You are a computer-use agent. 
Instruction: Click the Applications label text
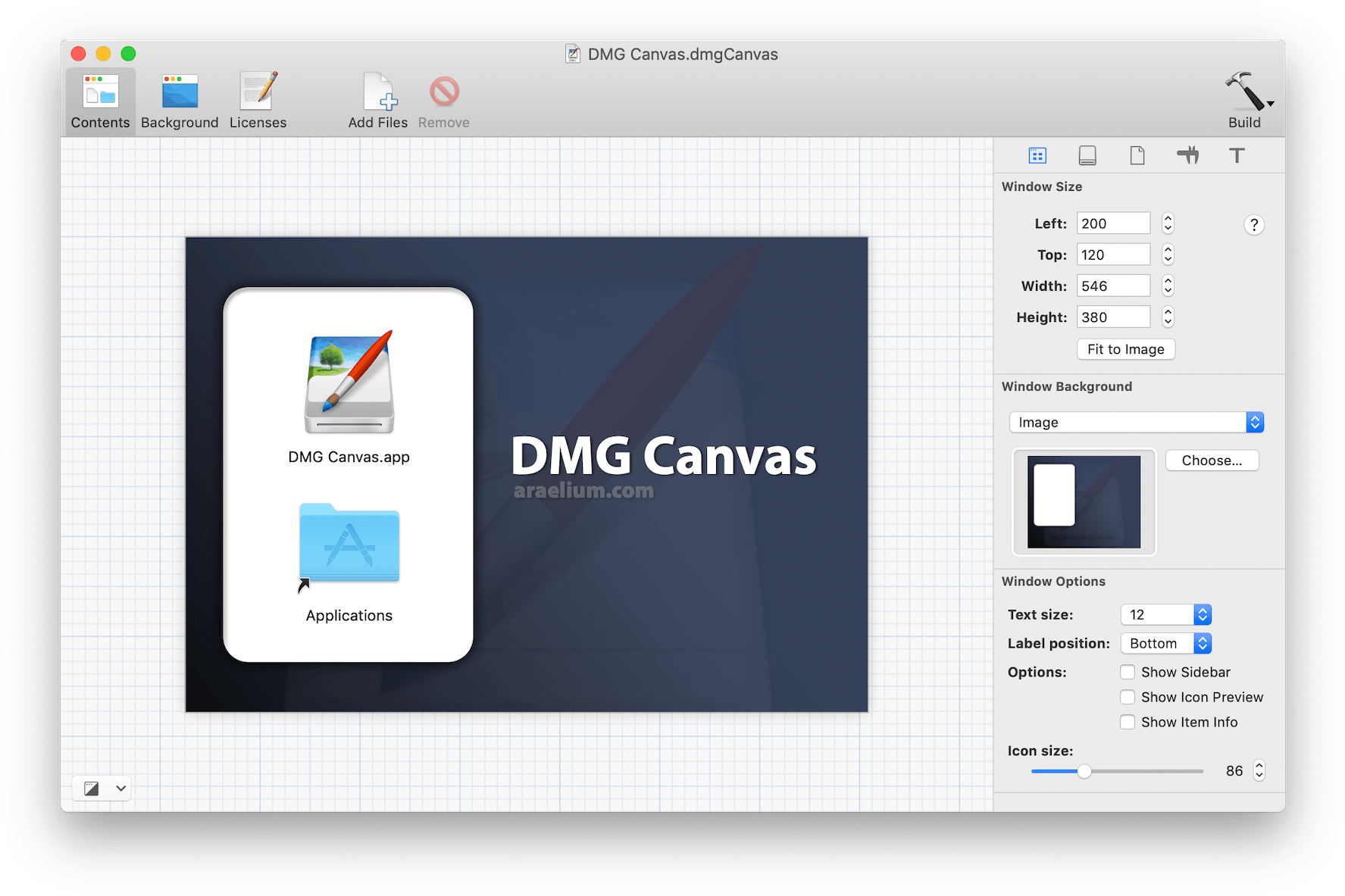[x=349, y=616]
